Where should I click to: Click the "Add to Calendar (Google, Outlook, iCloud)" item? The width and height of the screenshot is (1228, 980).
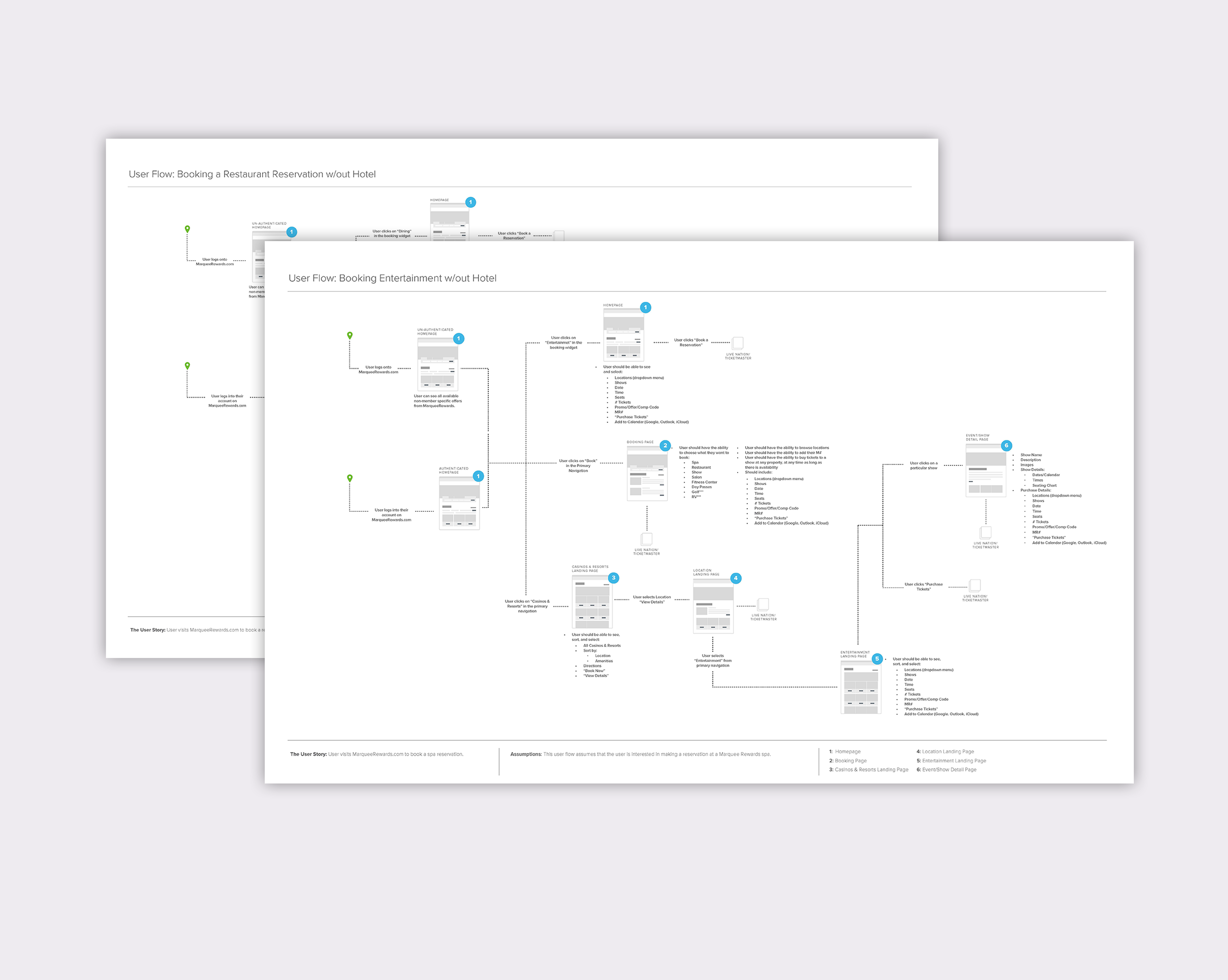click(x=1071, y=543)
